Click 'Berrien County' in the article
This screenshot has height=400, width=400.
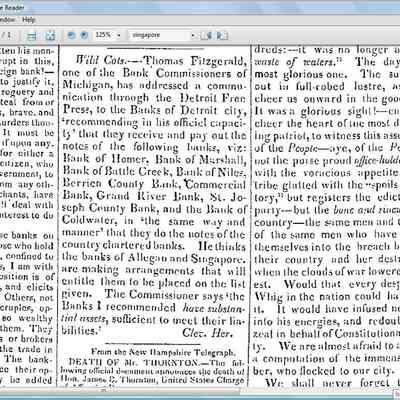coord(103,184)
